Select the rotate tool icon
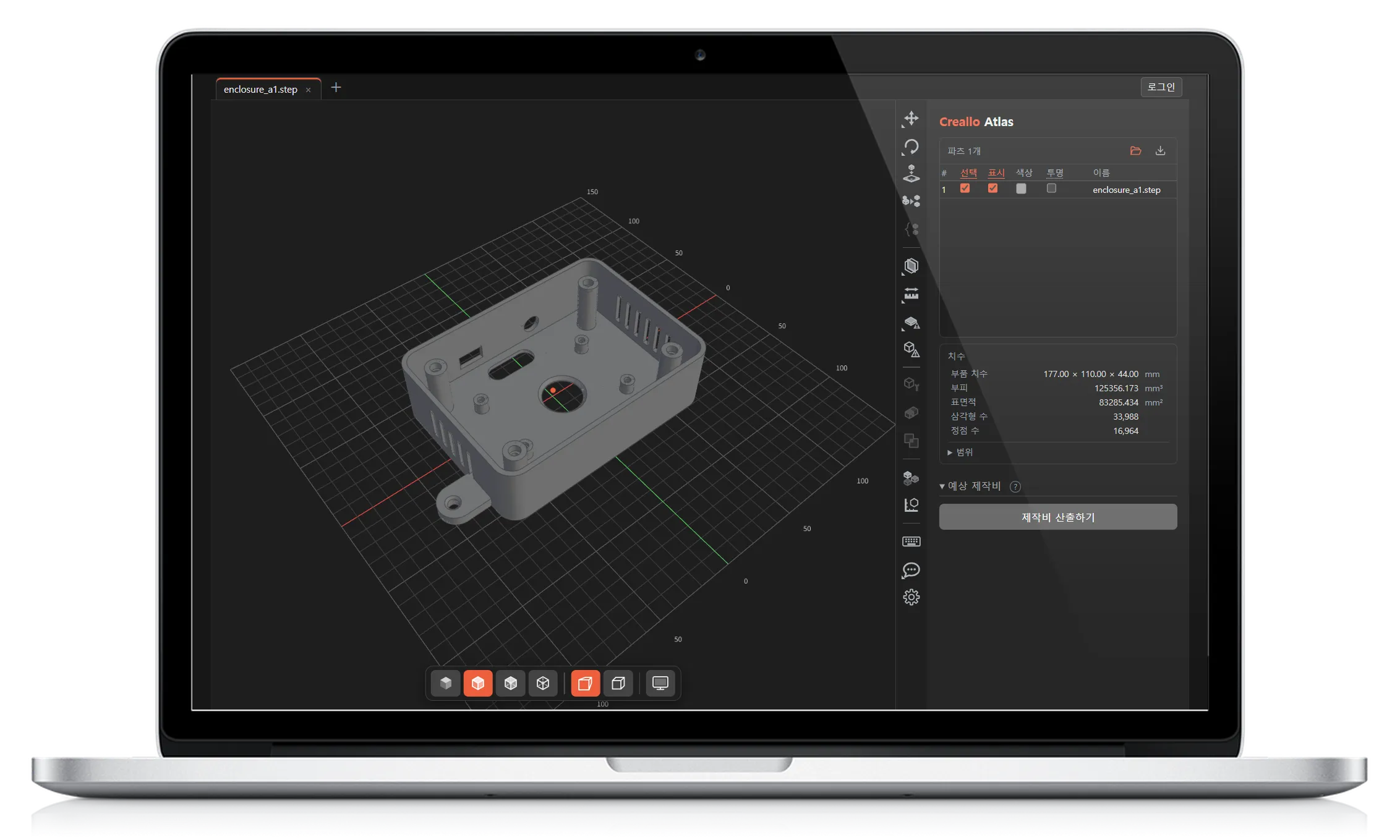 pyautogui.click(x=911, y=147)
